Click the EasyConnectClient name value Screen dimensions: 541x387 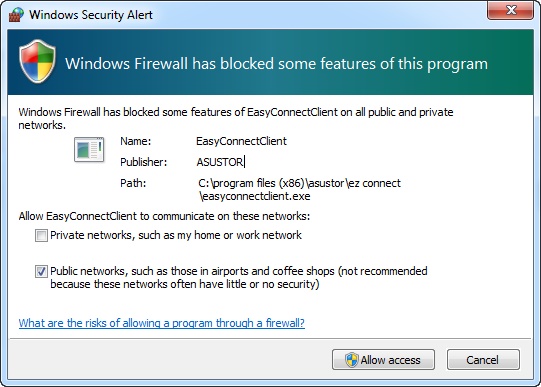(241, 141)
